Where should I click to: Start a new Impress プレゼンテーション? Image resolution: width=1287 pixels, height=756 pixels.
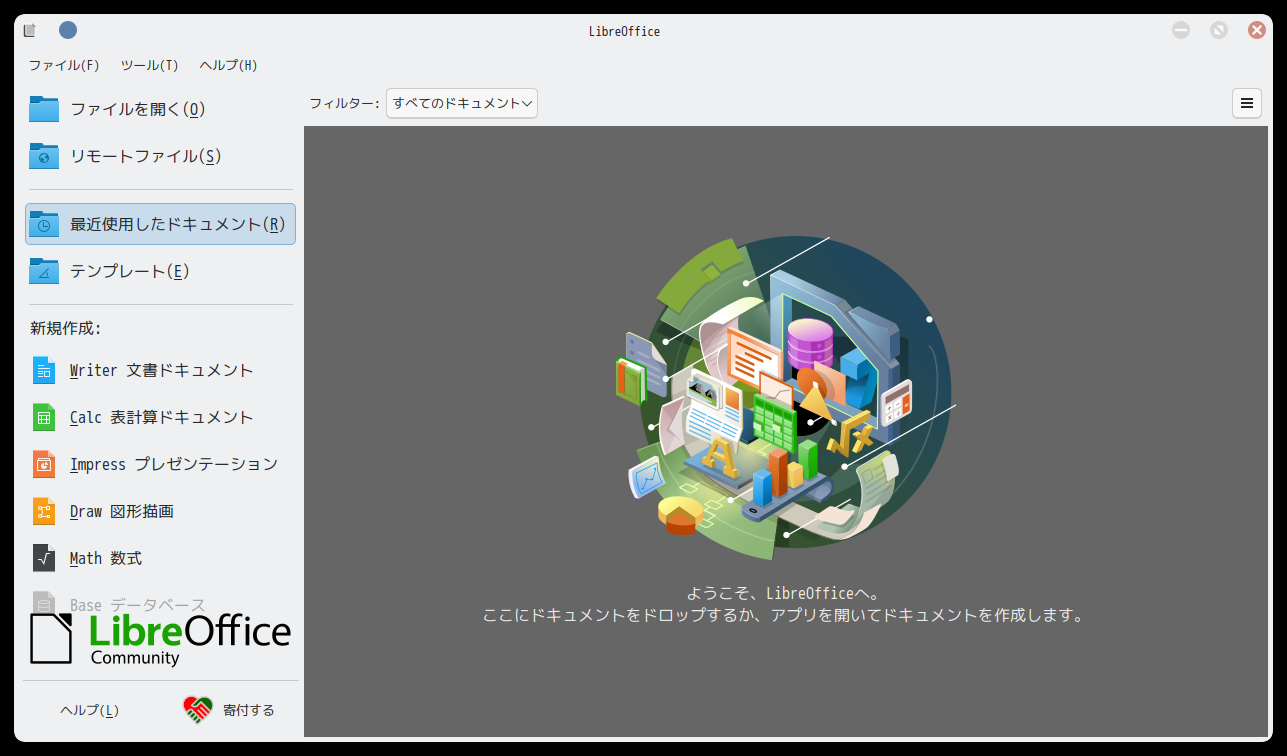point(160,464)
